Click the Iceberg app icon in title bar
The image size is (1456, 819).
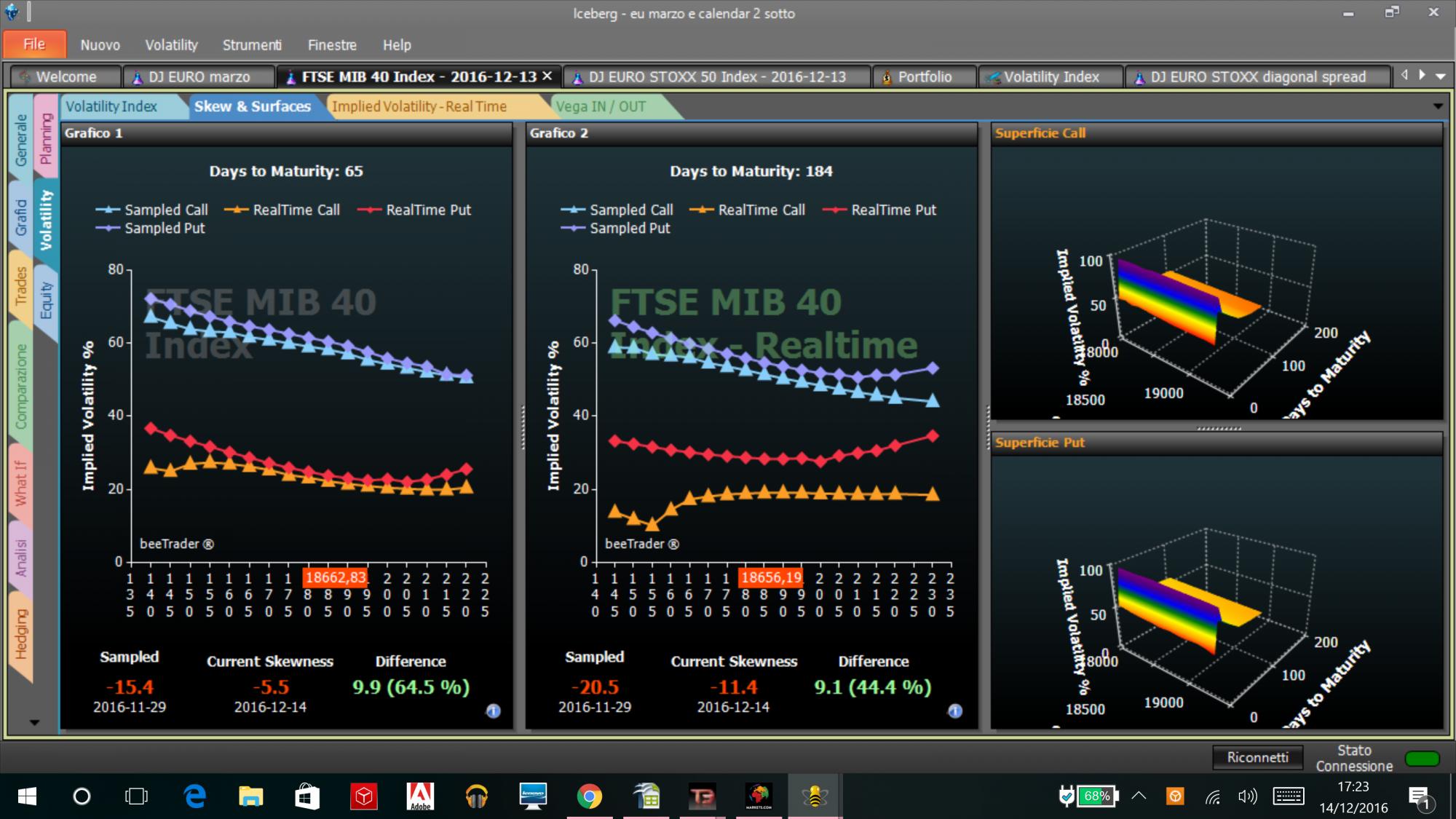[12, 12]
